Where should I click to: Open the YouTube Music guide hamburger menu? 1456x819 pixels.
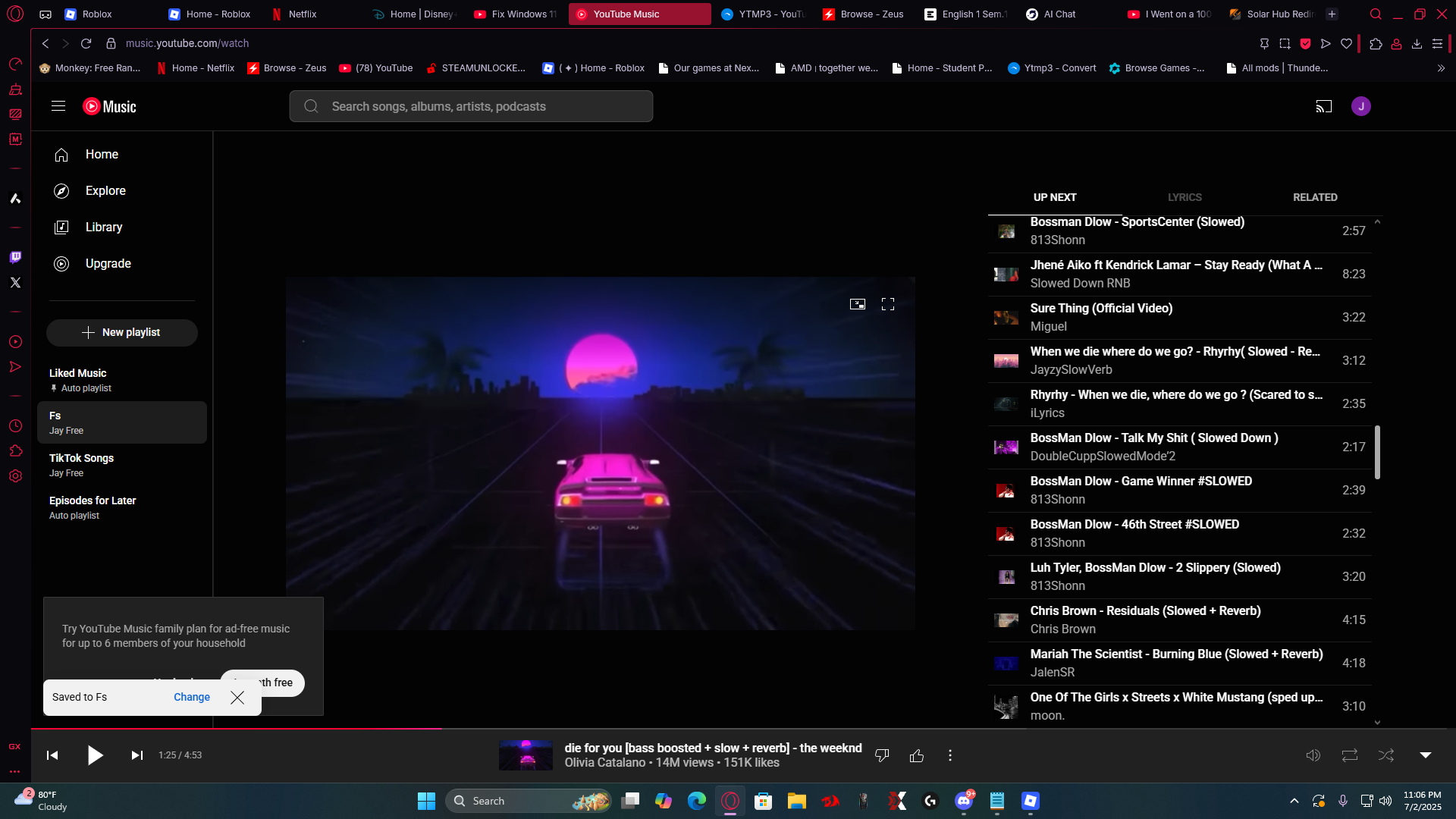(x=58, y=106)
